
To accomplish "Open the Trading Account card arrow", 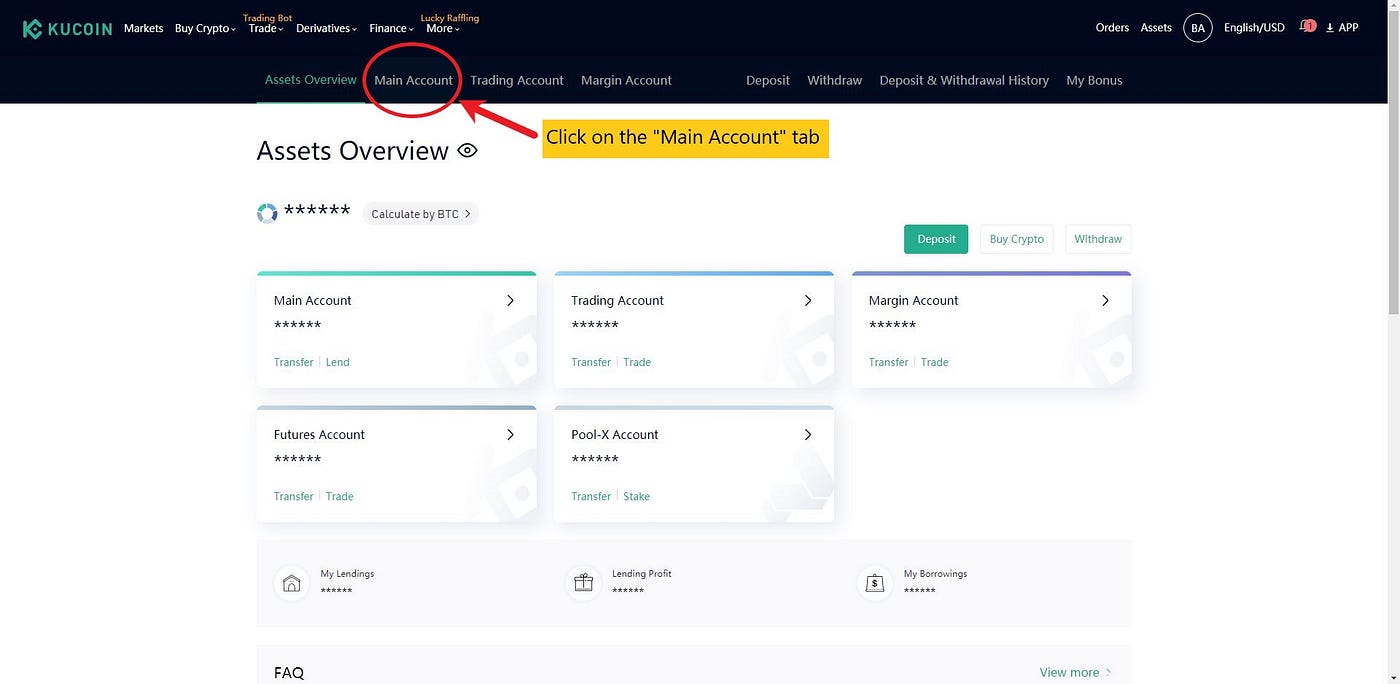I will [808, 300].
